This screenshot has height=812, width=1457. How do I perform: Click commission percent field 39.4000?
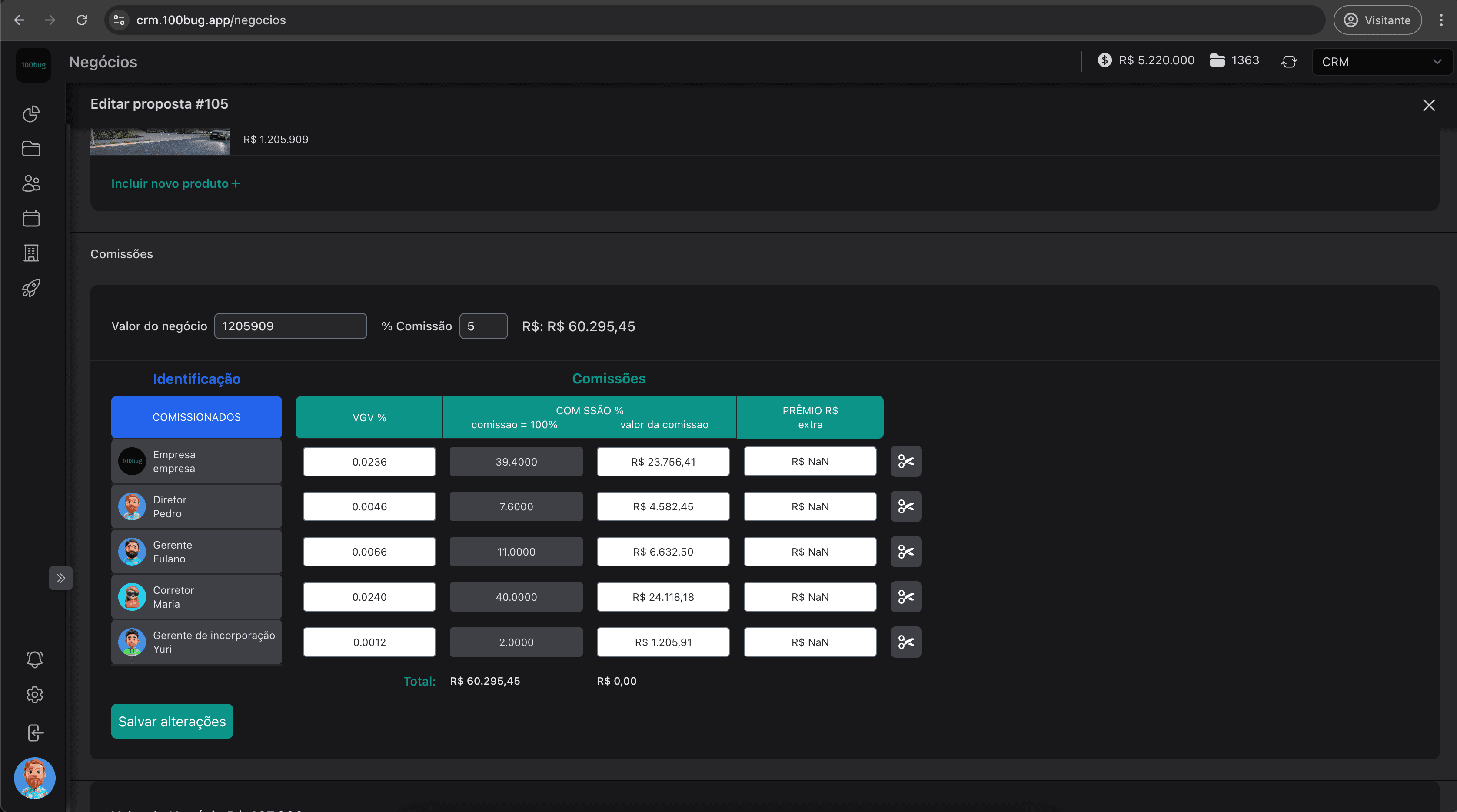click(x=516, y=461)
